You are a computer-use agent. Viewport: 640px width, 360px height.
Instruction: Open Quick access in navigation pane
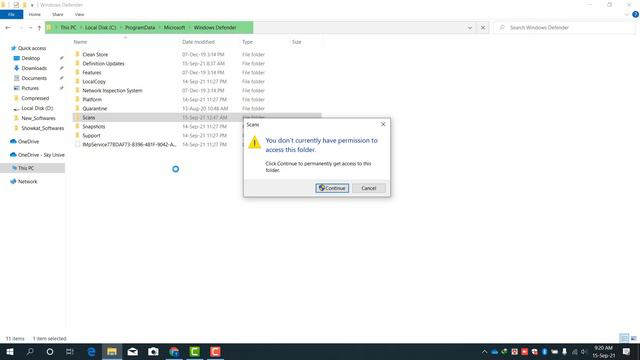pyautogui.click(x=32, y=48)
